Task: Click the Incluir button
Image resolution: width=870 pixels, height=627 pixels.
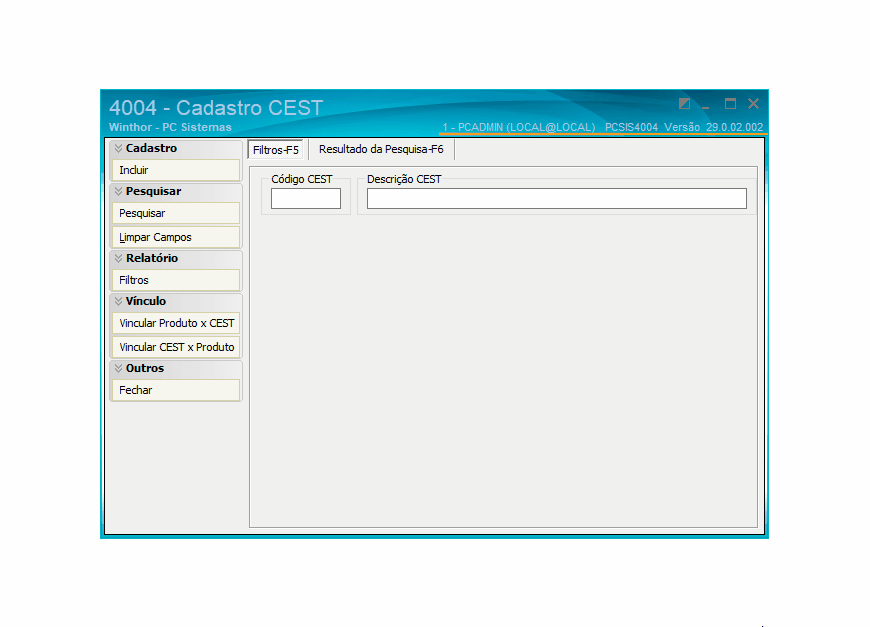Action: click(x=176, y=170)
